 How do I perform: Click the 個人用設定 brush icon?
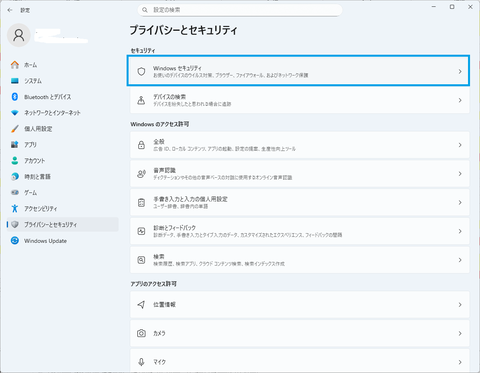[15, 129]
